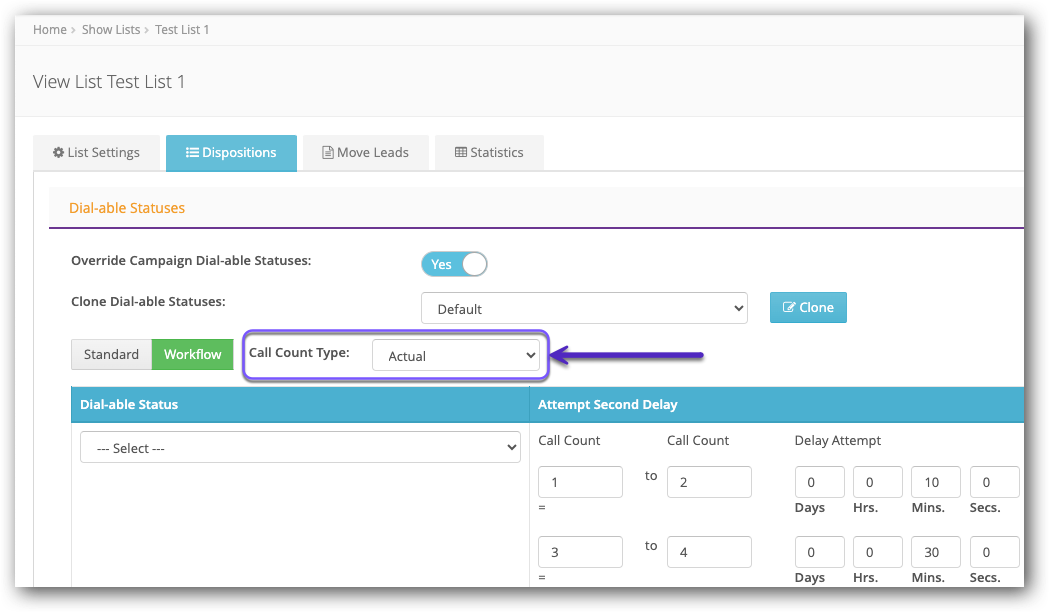1049x612 pixels.
Task: Click the Home breadcrumb link
Action: click(49, 30)
